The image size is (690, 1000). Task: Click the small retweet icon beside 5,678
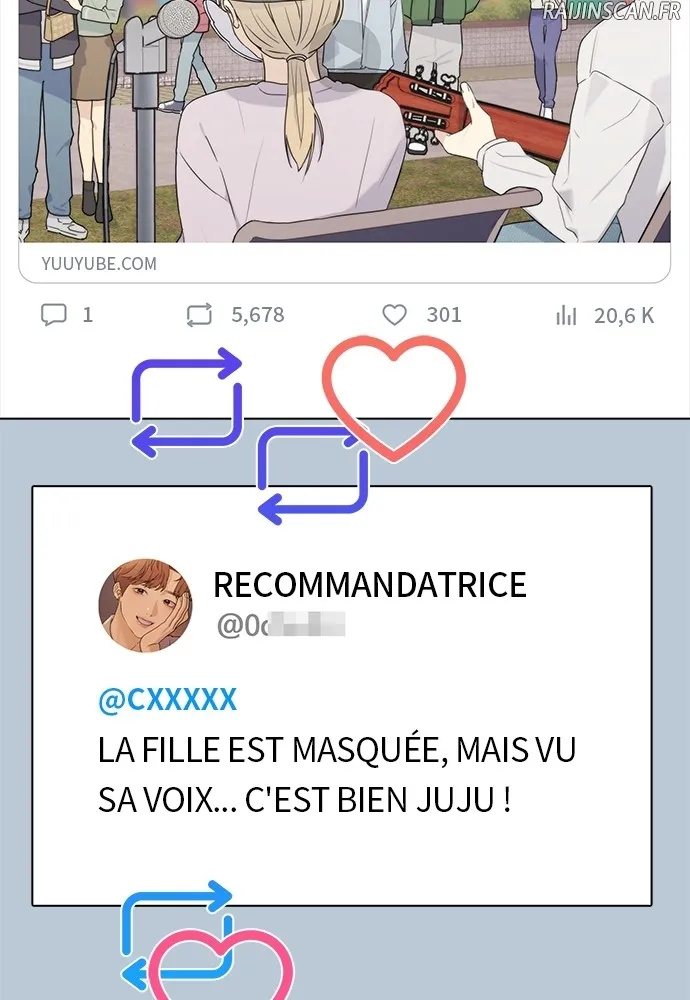click(199, 315)
